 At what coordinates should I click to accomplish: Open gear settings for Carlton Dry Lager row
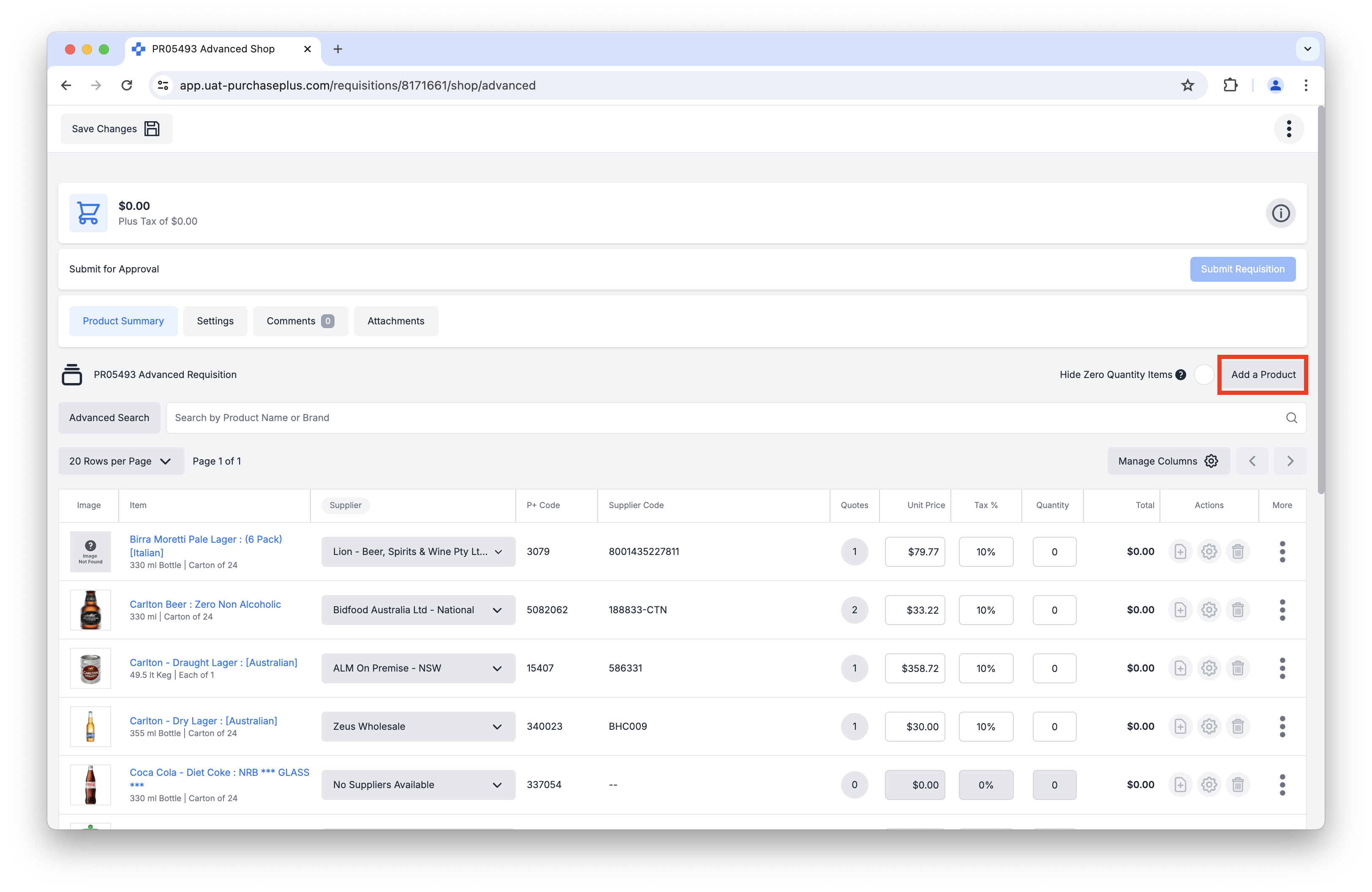(1209, 726)
